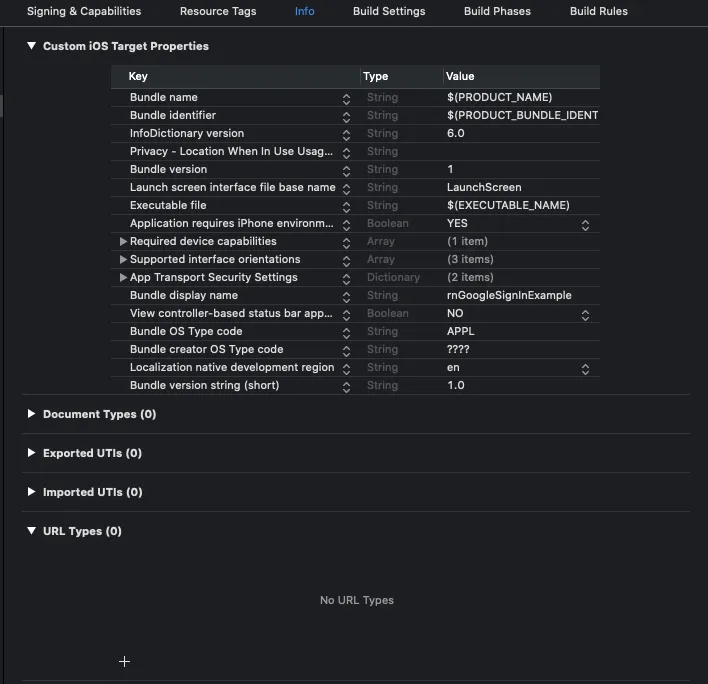The width and height of the screenshot is (708, 684).
Task: Select empty Privacy Location usage value field
Action: click(x=522, y=151)
